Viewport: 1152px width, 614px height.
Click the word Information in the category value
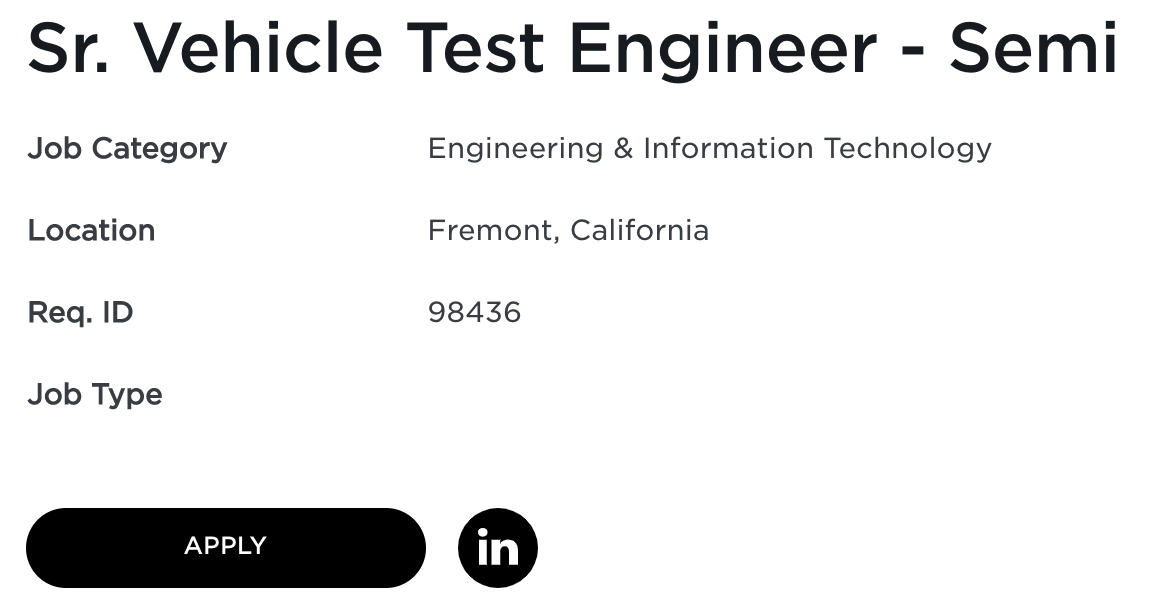tap(728, 149)
